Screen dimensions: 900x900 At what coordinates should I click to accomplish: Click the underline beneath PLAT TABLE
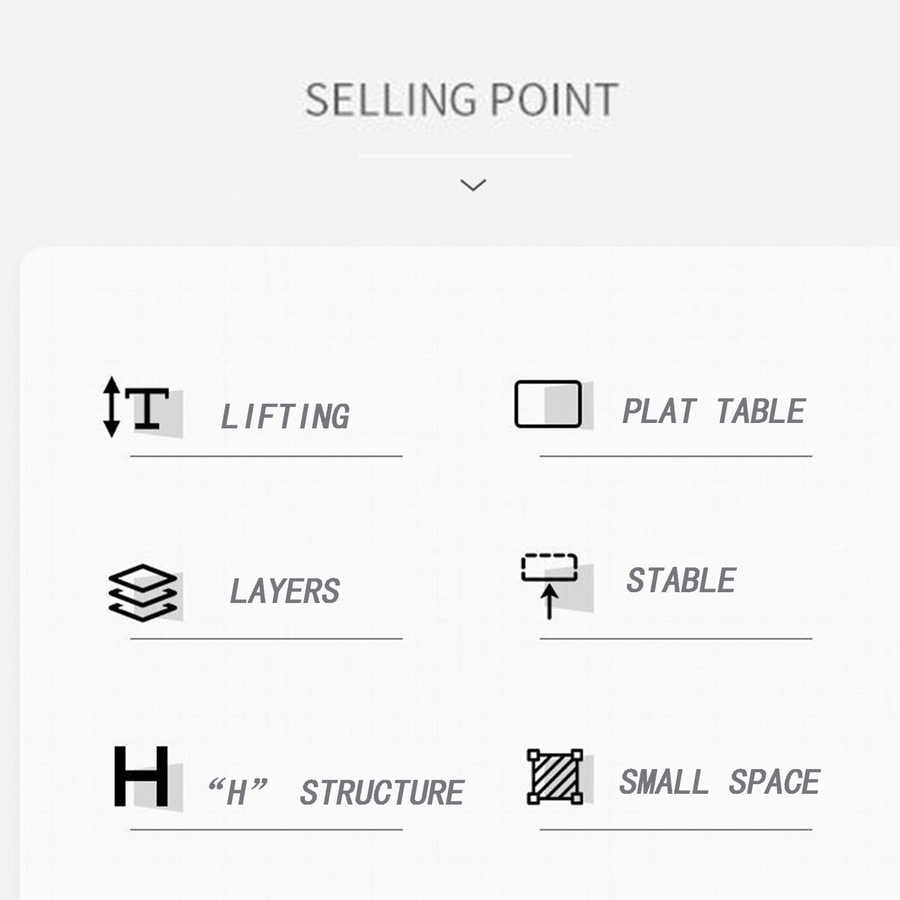676,456
